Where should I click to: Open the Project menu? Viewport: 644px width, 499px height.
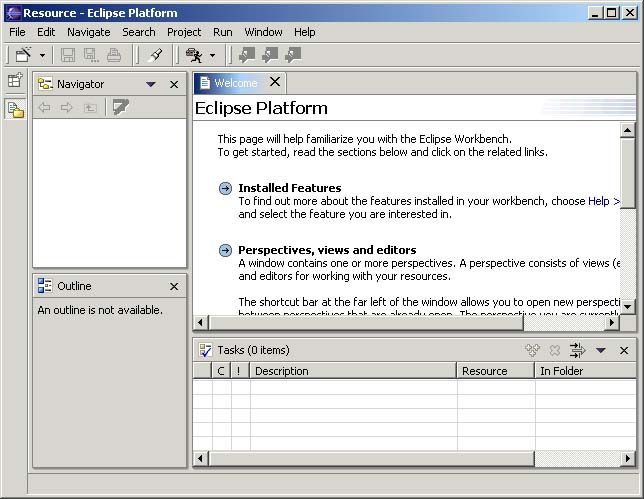tap(184, 32)
